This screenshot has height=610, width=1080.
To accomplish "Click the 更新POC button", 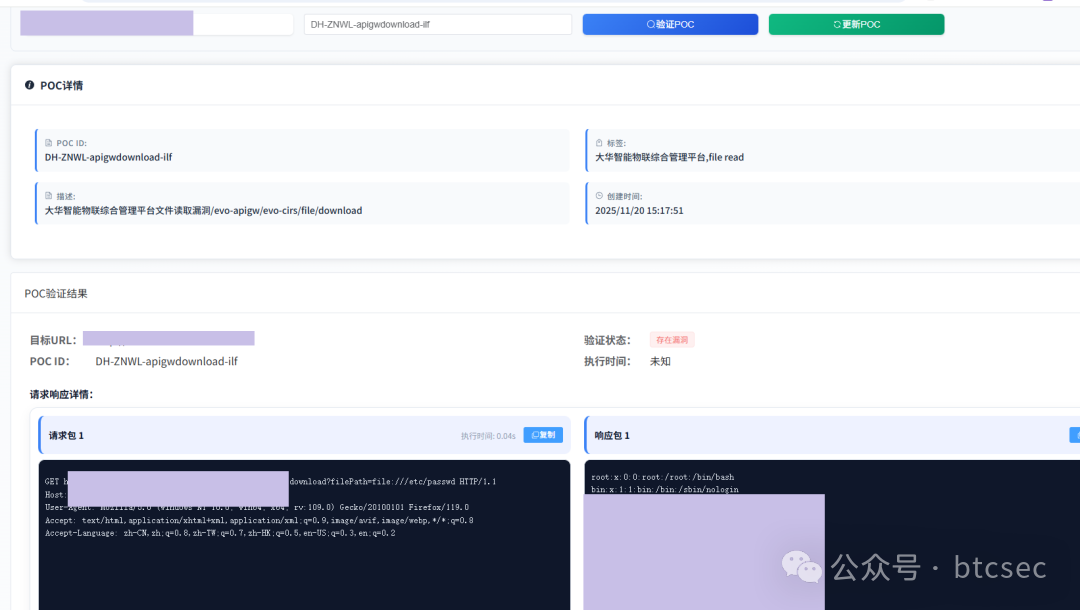I will [856, 24].
